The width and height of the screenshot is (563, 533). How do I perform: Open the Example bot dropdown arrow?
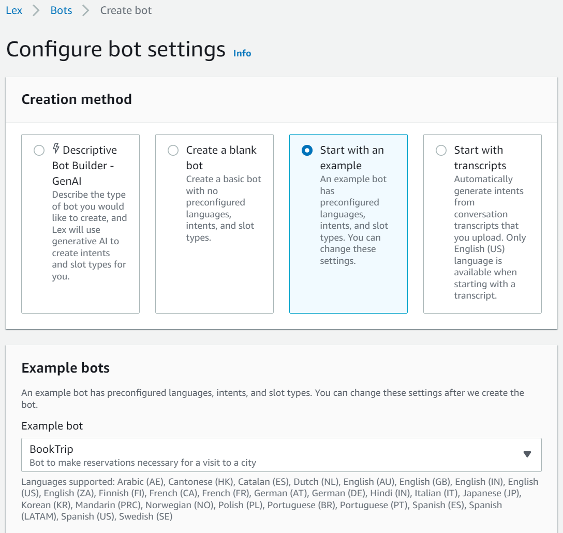point(527,454)
